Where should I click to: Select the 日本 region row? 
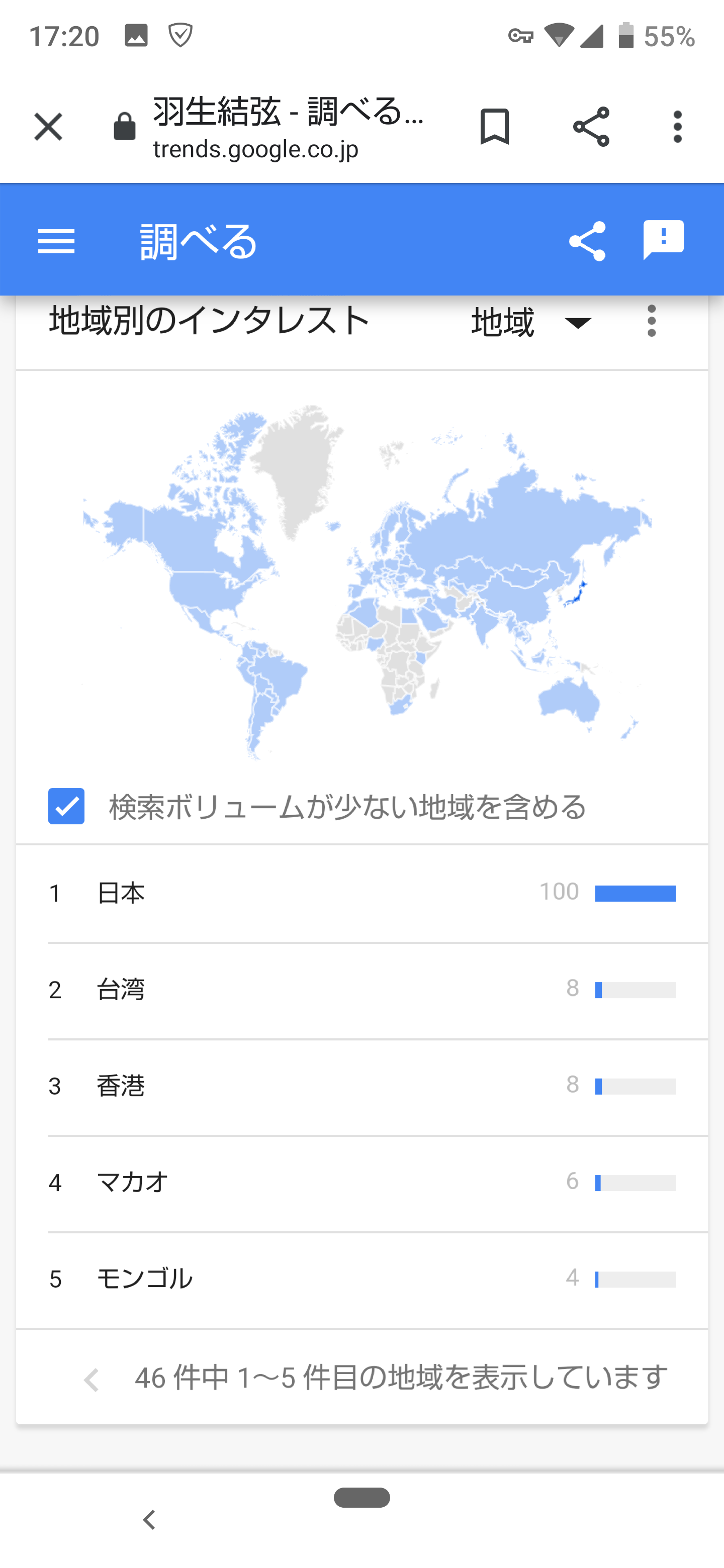pos(361,893)
